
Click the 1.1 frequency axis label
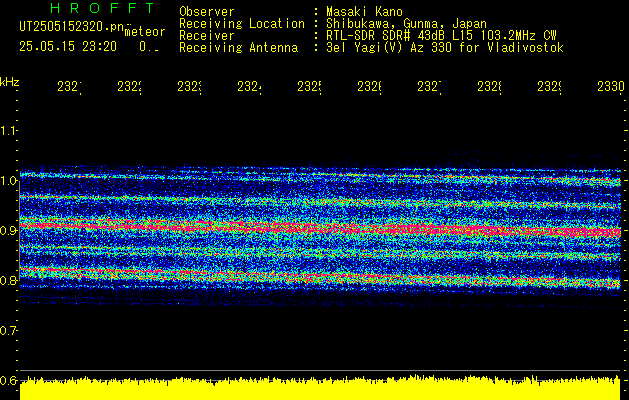coord(8,131)
